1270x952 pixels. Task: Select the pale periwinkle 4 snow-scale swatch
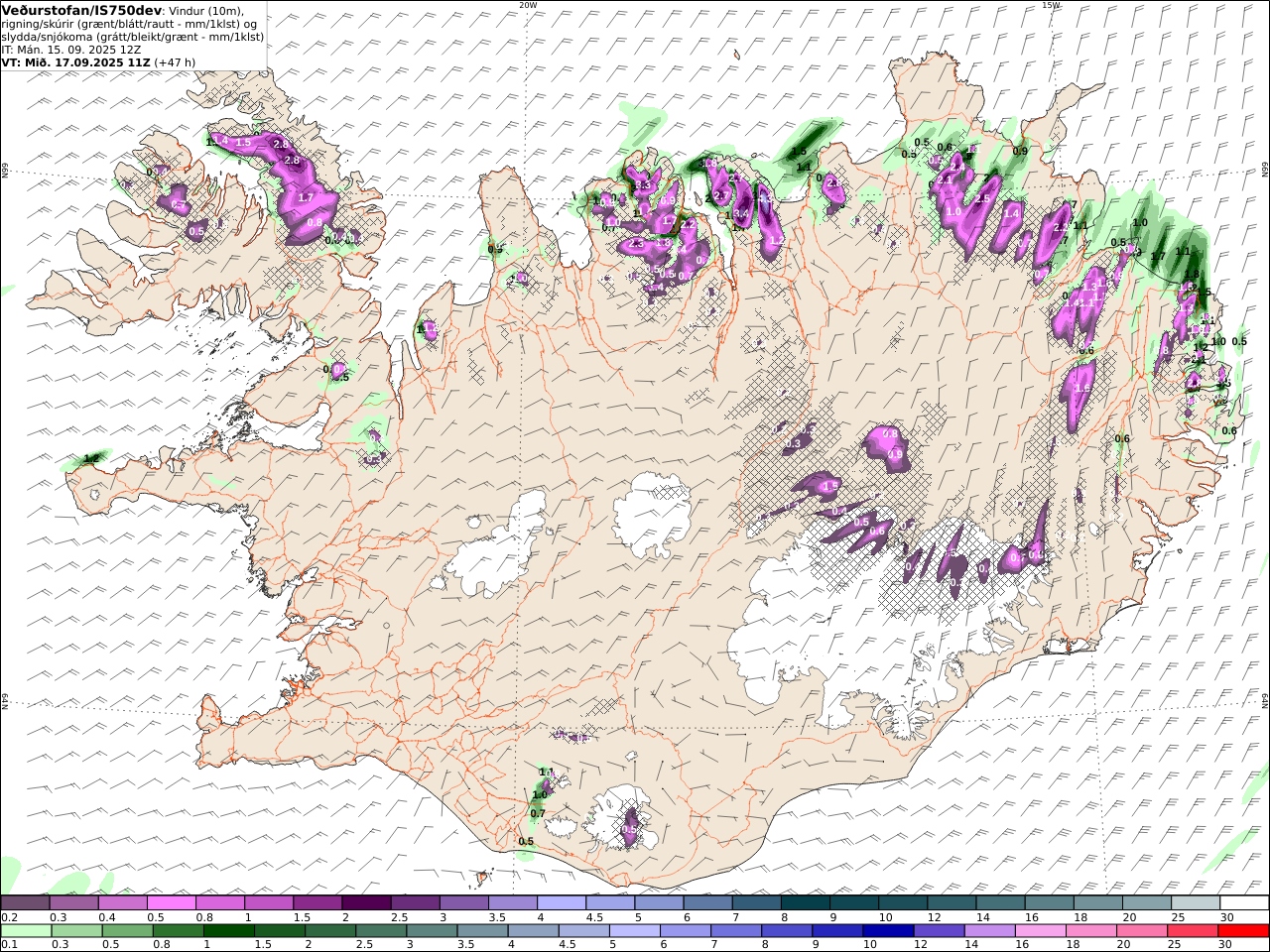coord(562,903)
